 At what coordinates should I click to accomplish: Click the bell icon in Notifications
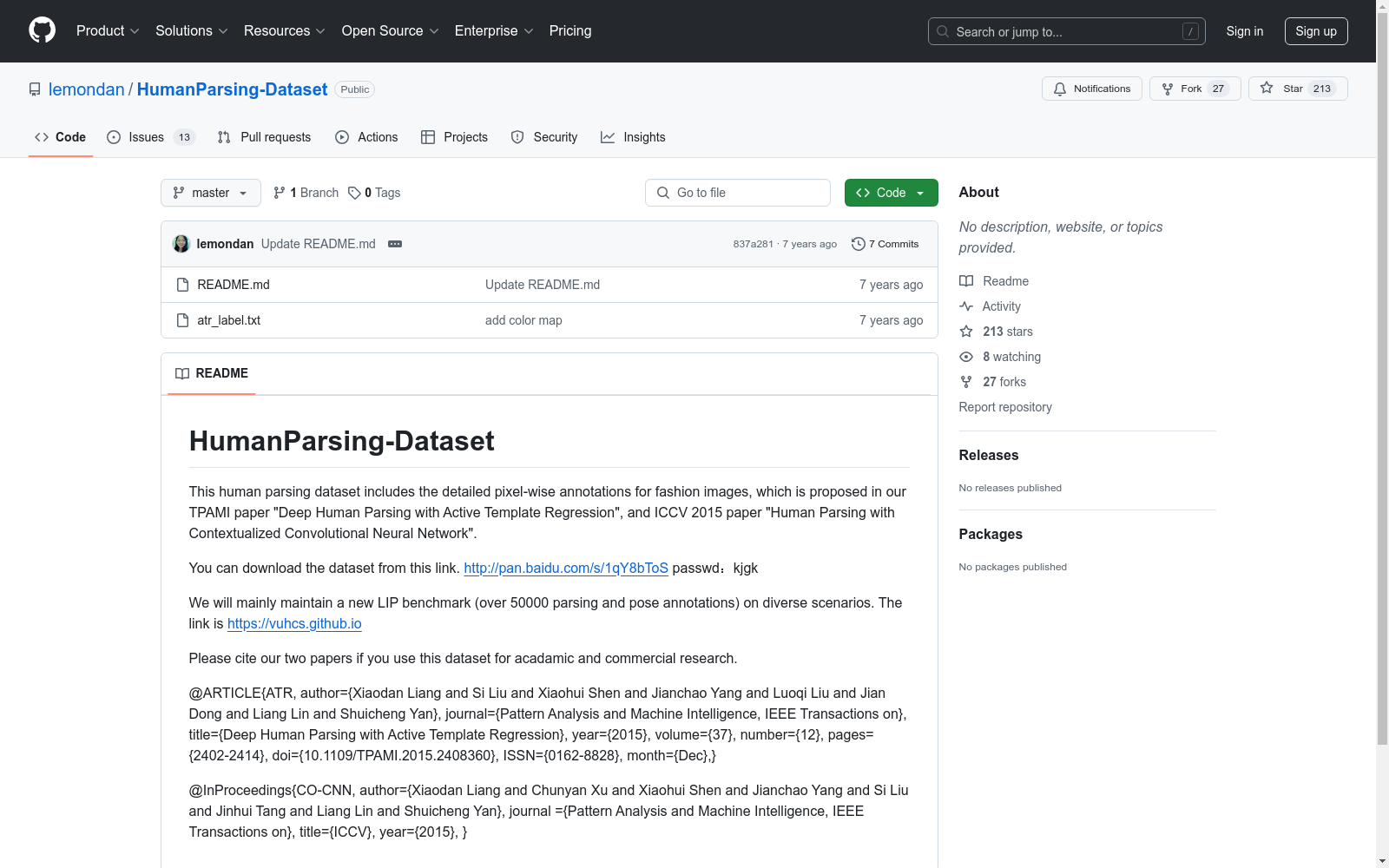(x=1060, y=89)
